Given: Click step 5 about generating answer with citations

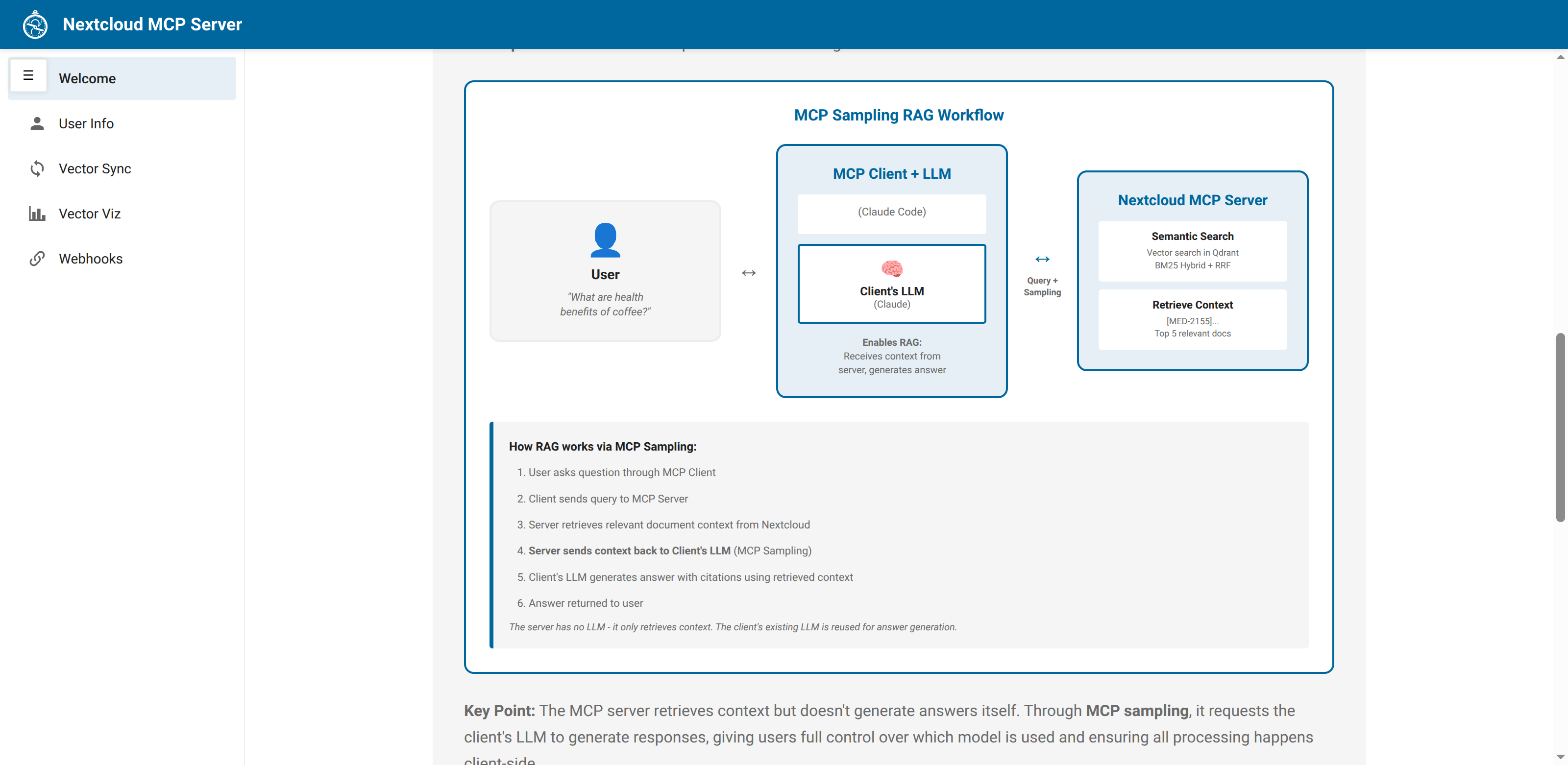Looking at the screenshot, I should pos(690,577).
